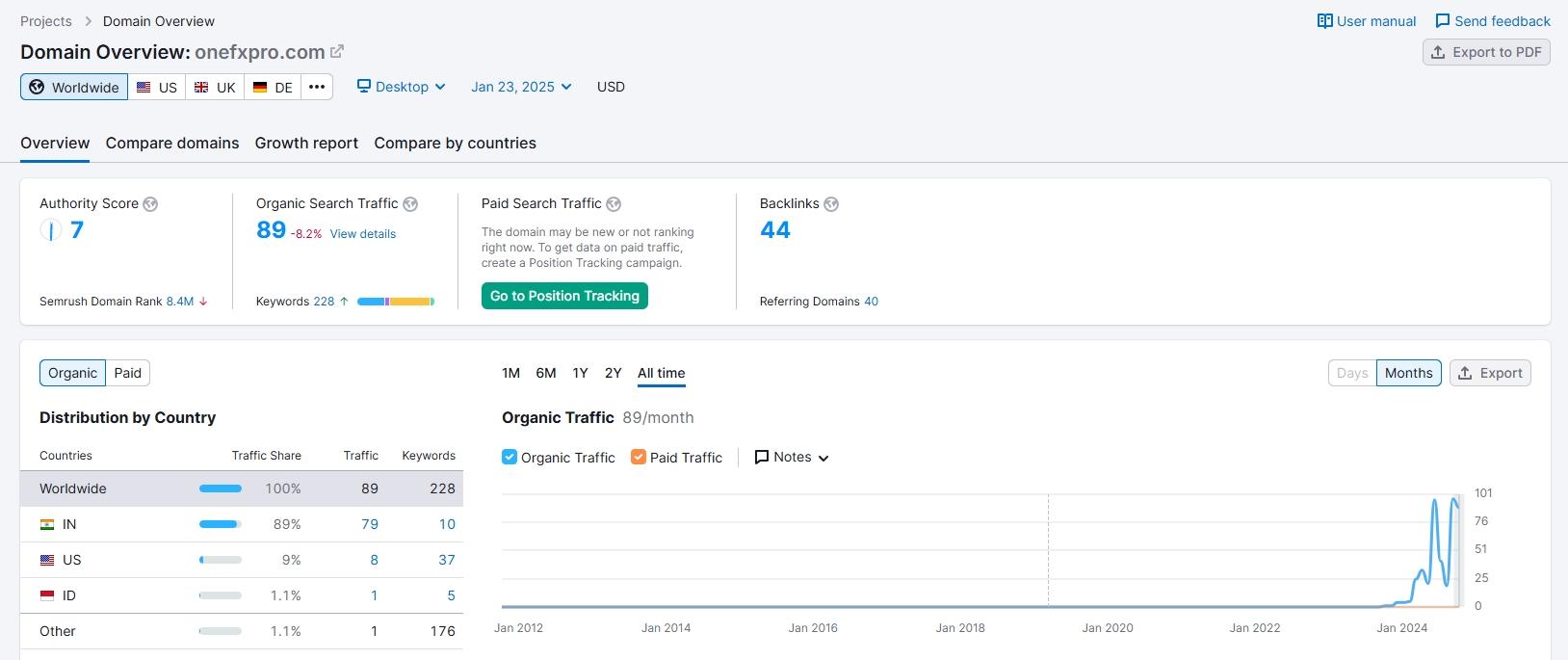Click the Backlinks 44 value
The width and height of the screenshot is (1568, 660).
775,230
